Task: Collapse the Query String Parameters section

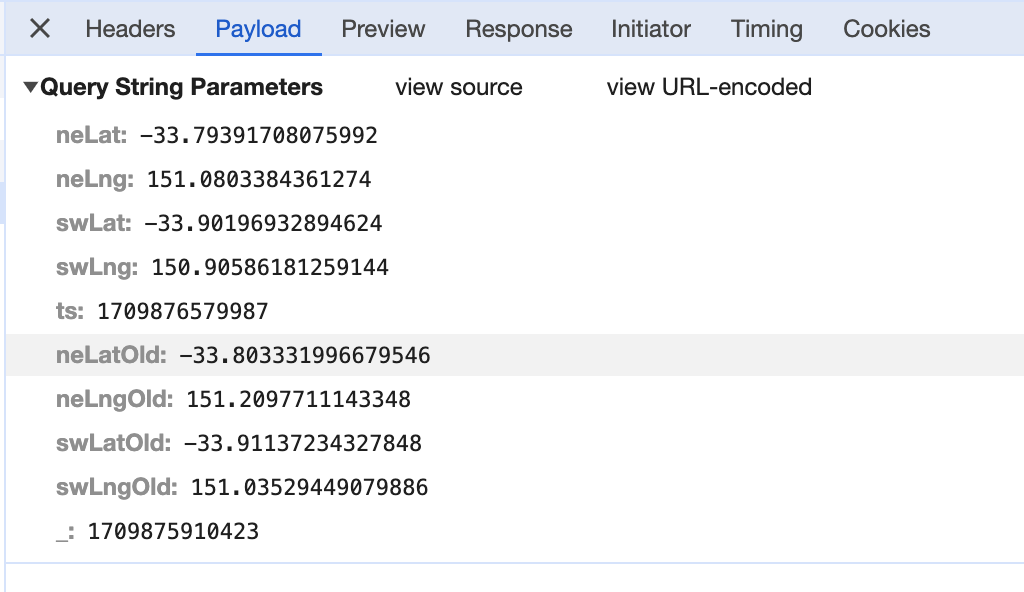Action: pos(31,88)
